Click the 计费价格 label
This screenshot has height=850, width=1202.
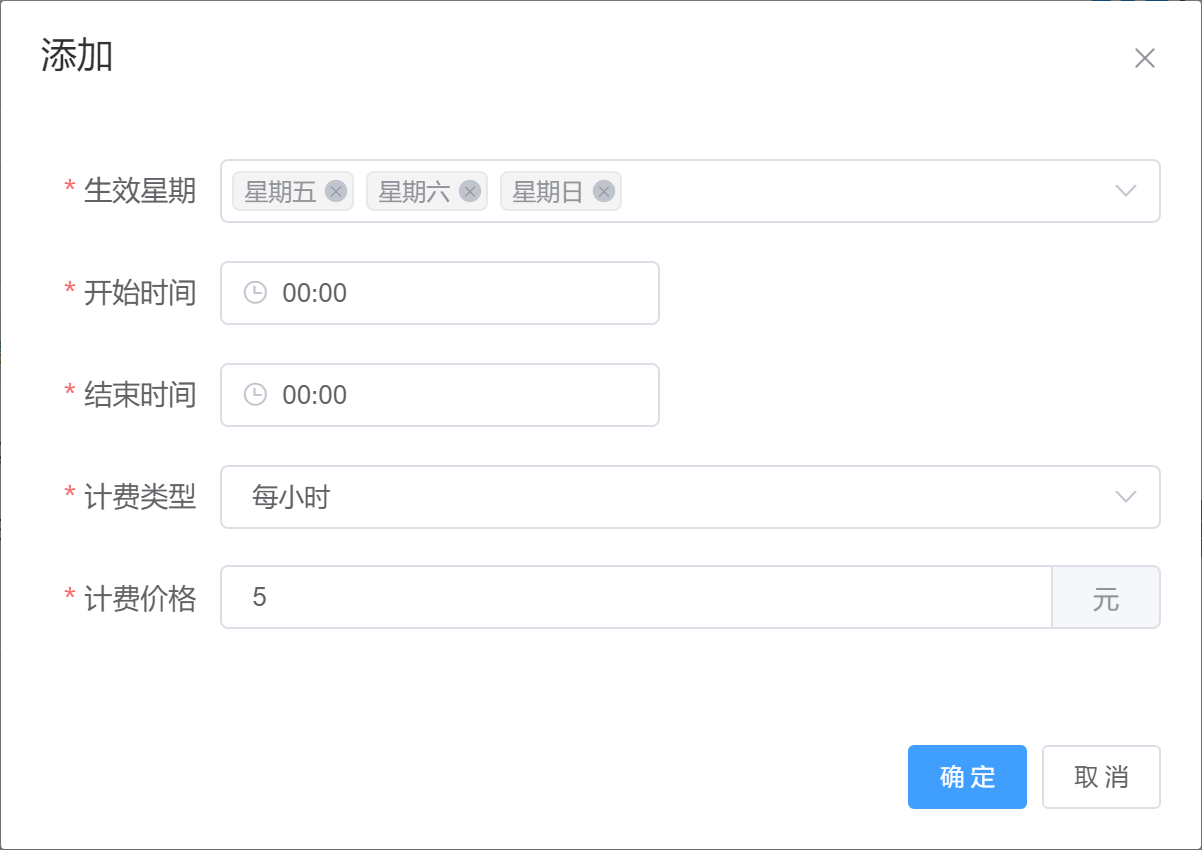(x=140, y=598)
